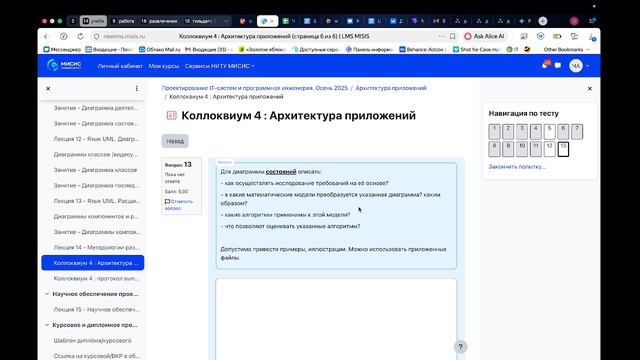Open Ask Alice AI assistant
This screenshot has width=640, height=360.
point(484,36)
